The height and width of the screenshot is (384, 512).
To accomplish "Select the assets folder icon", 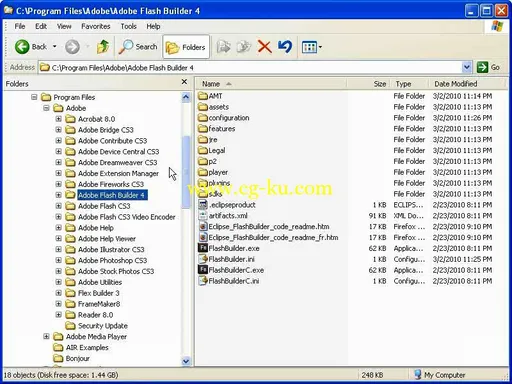I will (203, 107).
